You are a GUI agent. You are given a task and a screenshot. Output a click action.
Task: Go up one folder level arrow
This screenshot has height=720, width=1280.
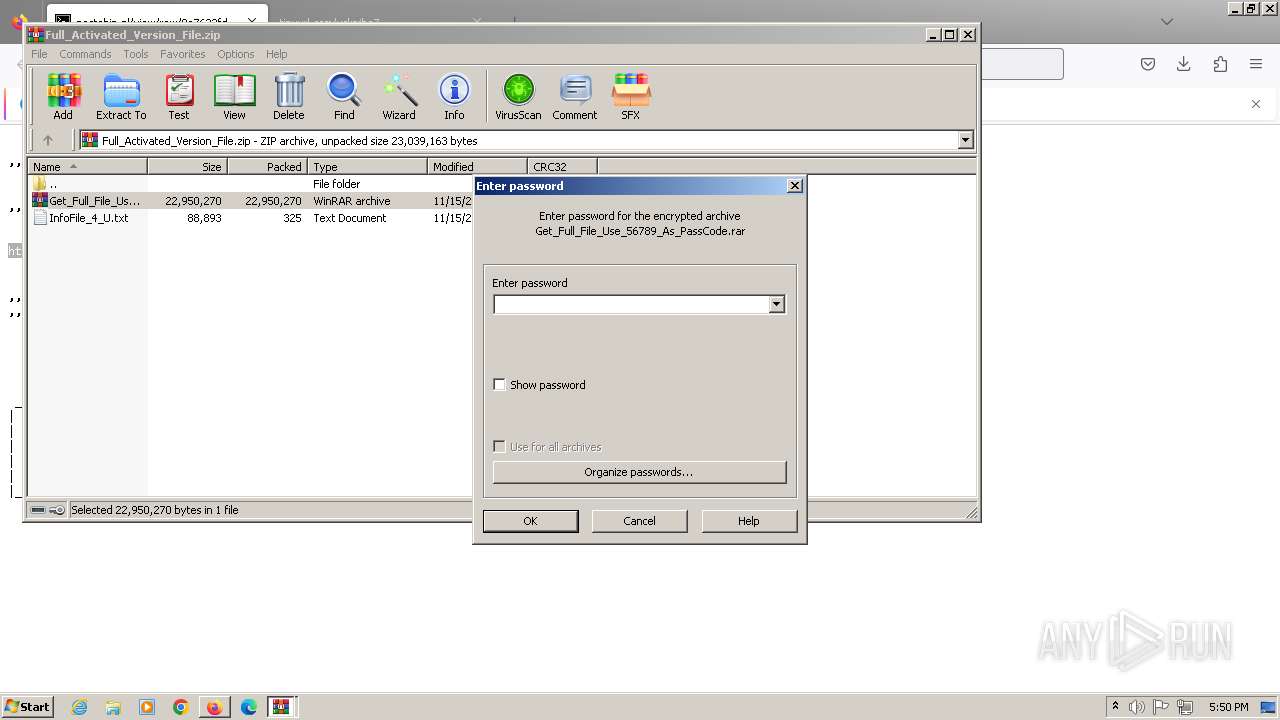(x=47, y=141)
